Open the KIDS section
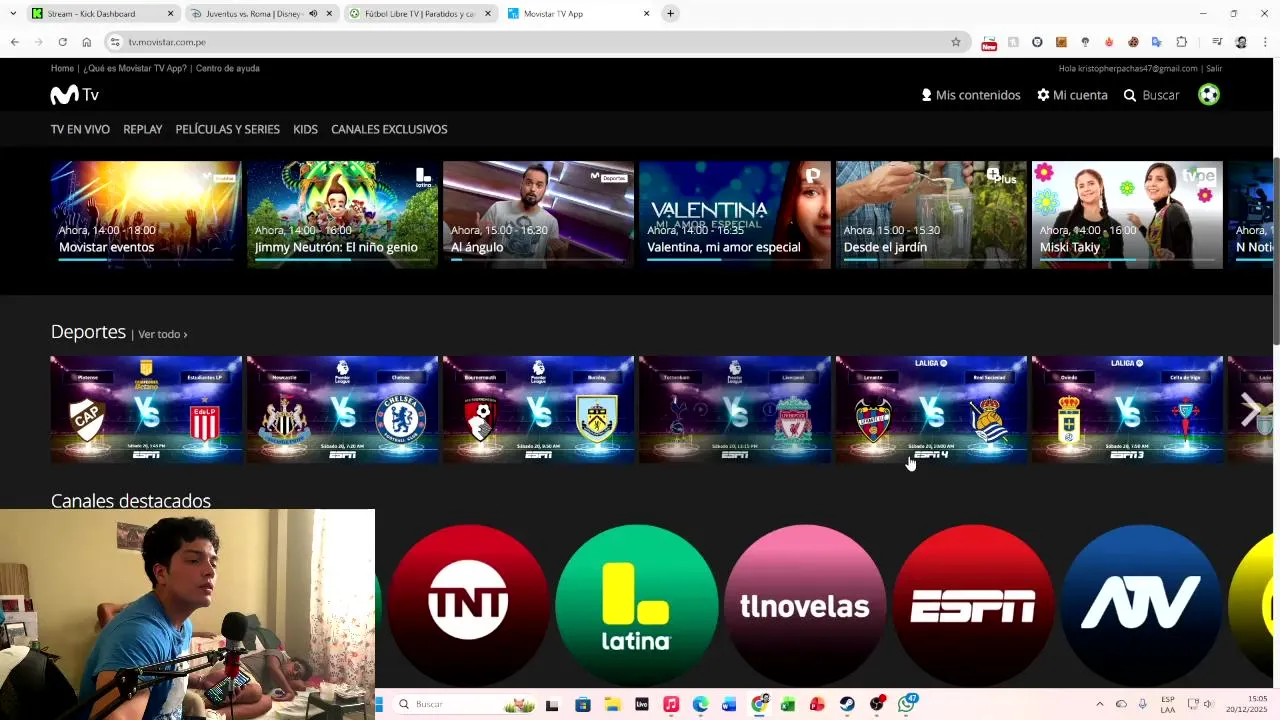Image resolution: width=1280 pixels, height=720 pixels. pos(305,129)
